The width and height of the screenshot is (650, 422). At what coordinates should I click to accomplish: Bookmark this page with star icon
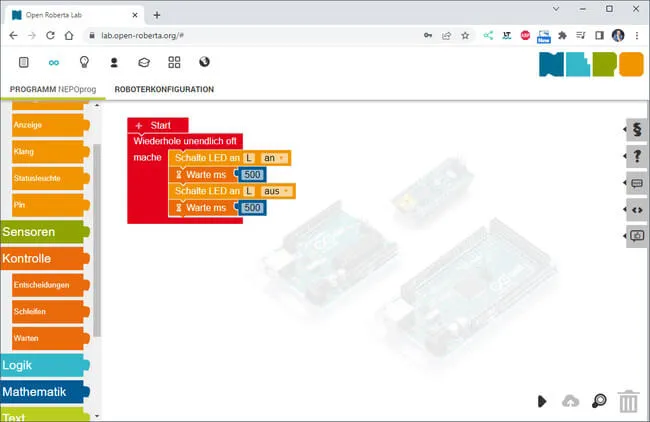click(465, 36)
